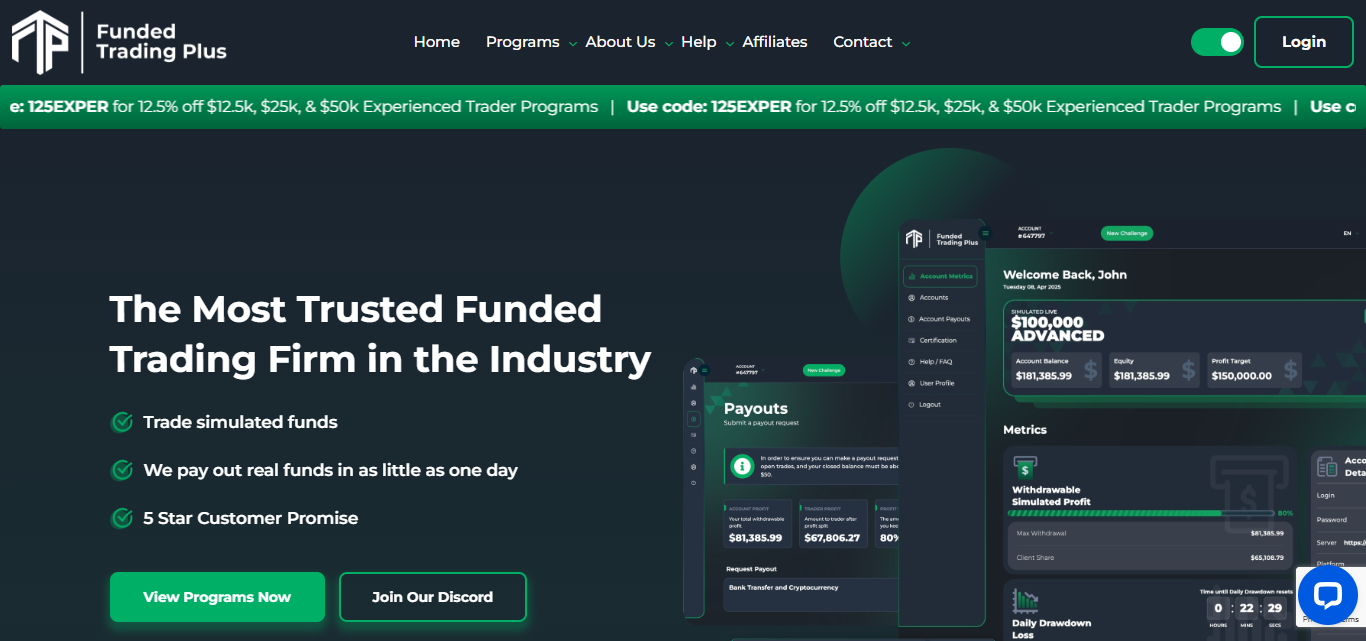Click $150,000.00 Profit Target value
The image size is (1366, 641).
tap(1241, 376)
